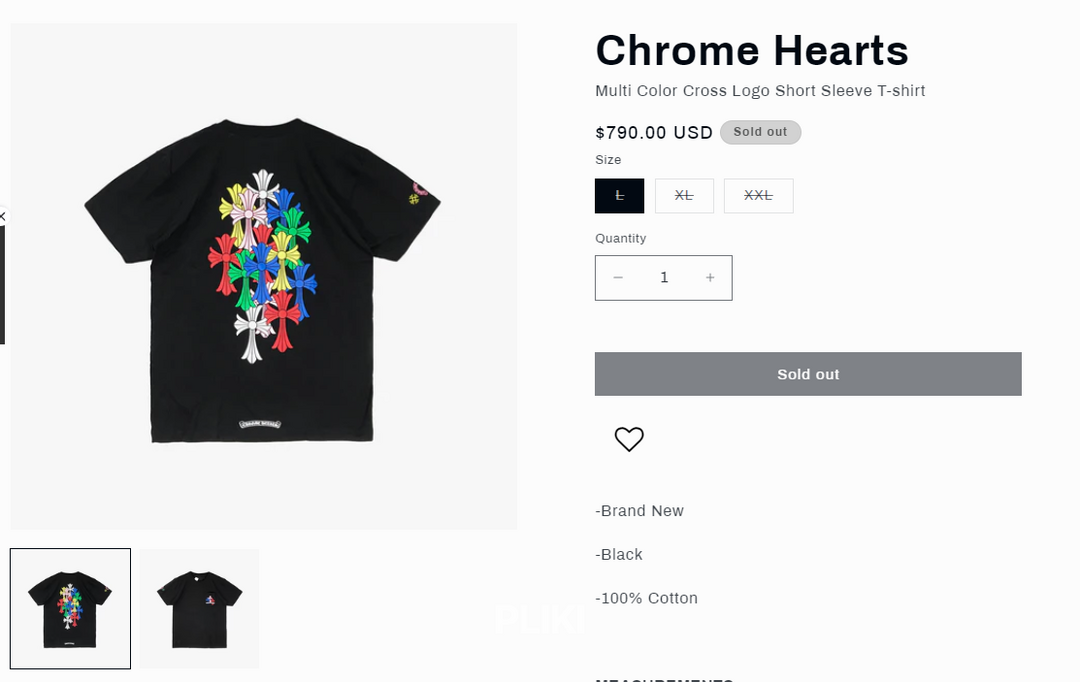
Task: Show the back-view shirt thumbnail
Action: tap(70, 608)
